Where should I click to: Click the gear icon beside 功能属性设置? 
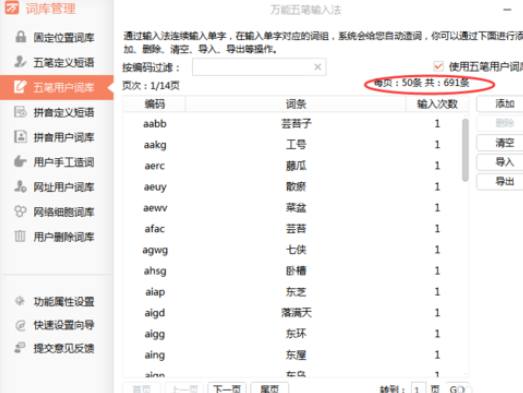tap(20, 301)
